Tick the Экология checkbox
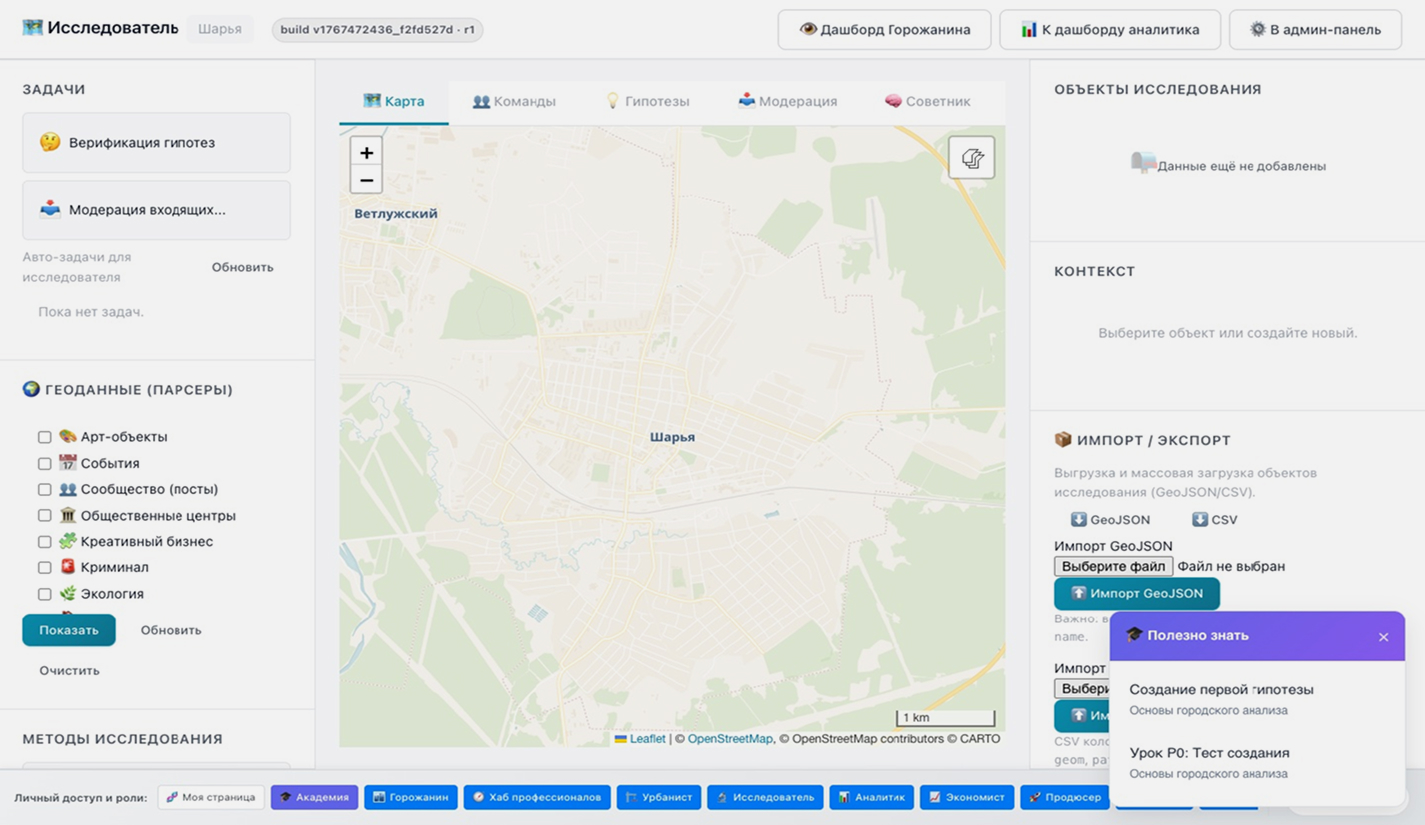This screenshot has width=1425, height=825. coord(45,594)
